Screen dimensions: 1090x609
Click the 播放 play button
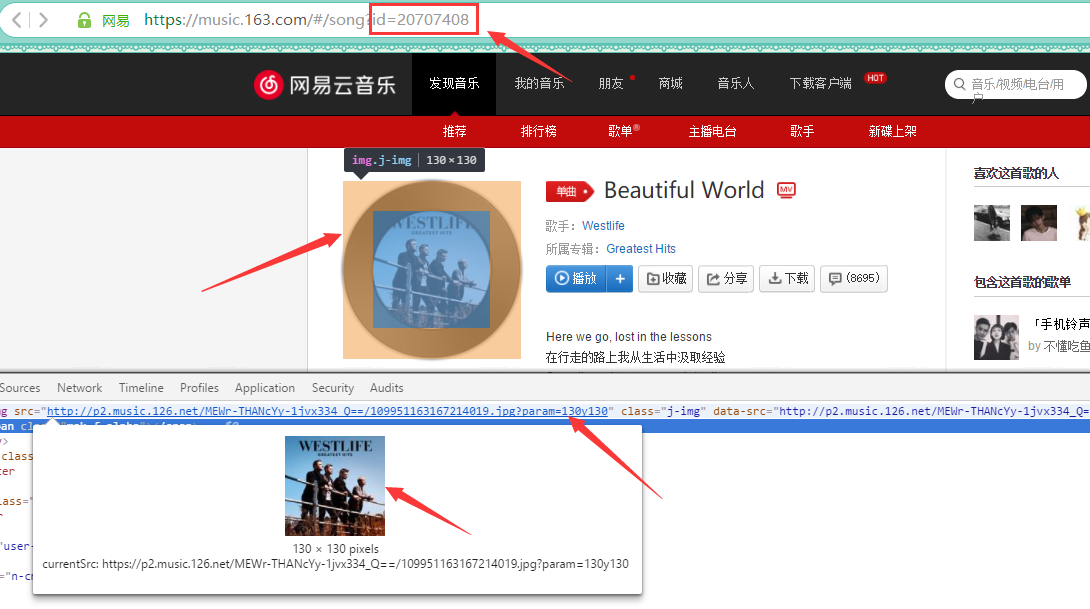[576, 279]
